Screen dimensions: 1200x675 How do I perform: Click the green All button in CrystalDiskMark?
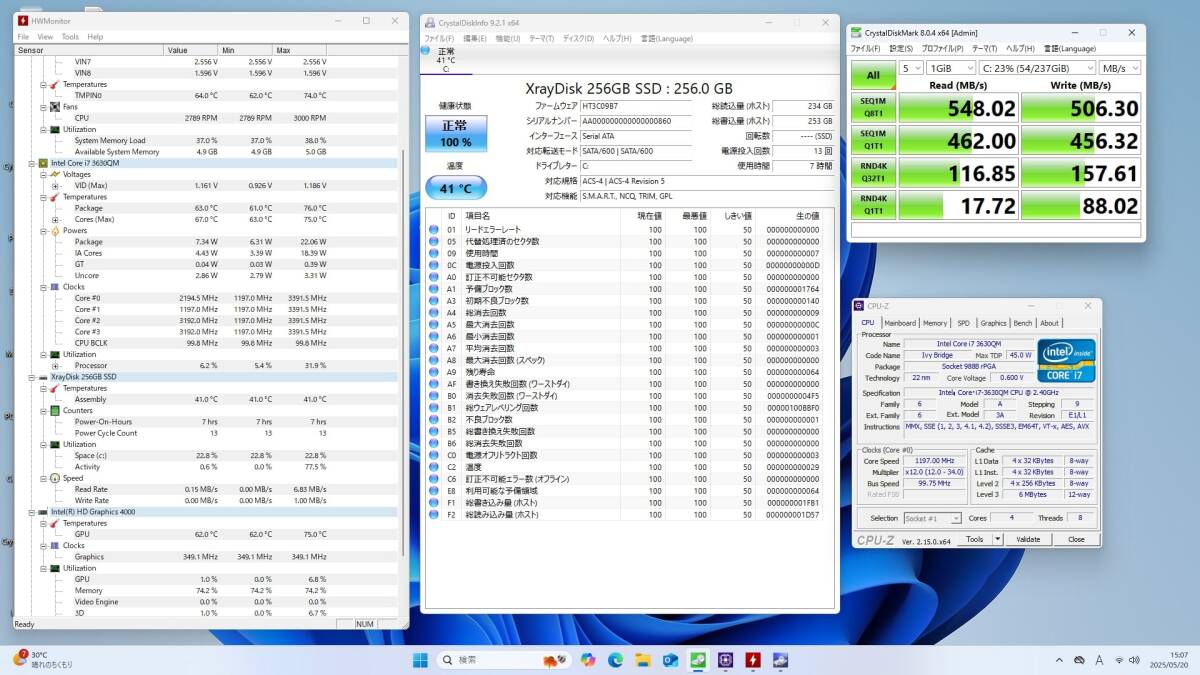[x=873, y=75]
